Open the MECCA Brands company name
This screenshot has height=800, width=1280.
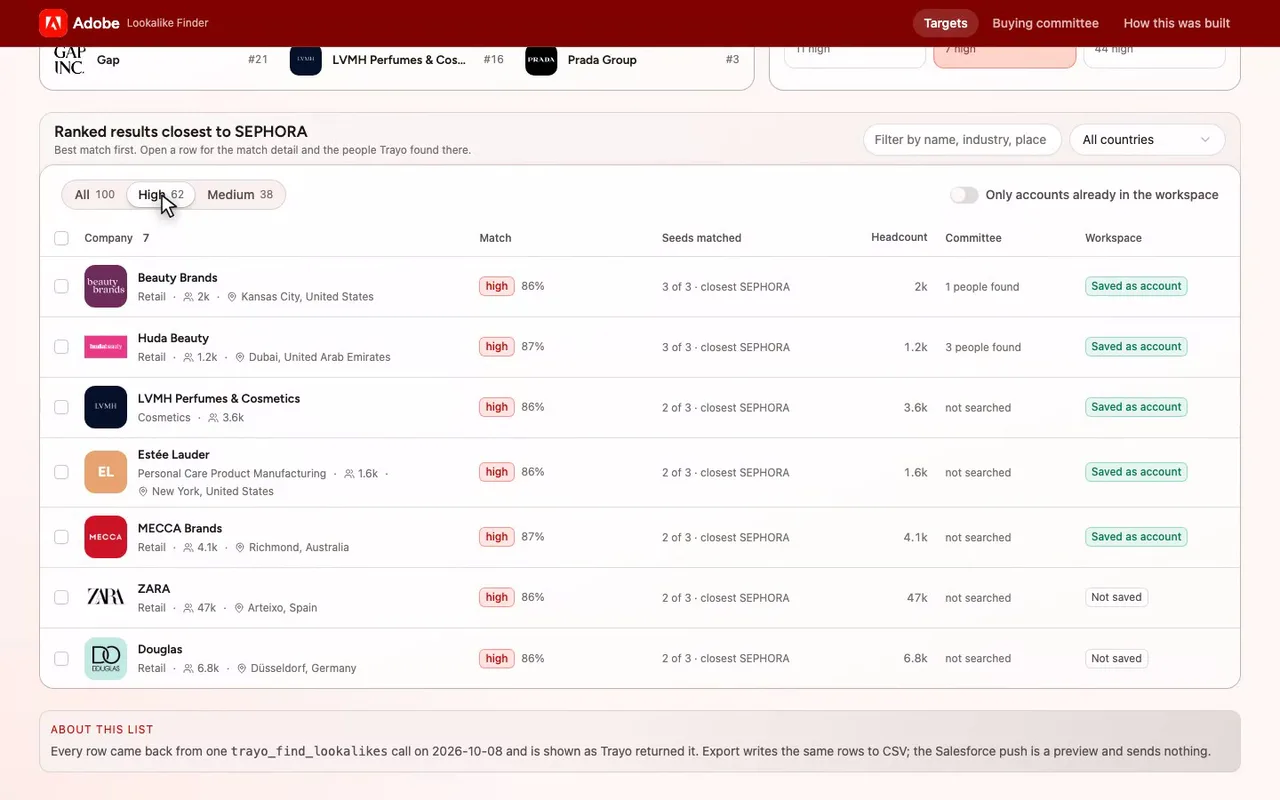coord(180,528)
